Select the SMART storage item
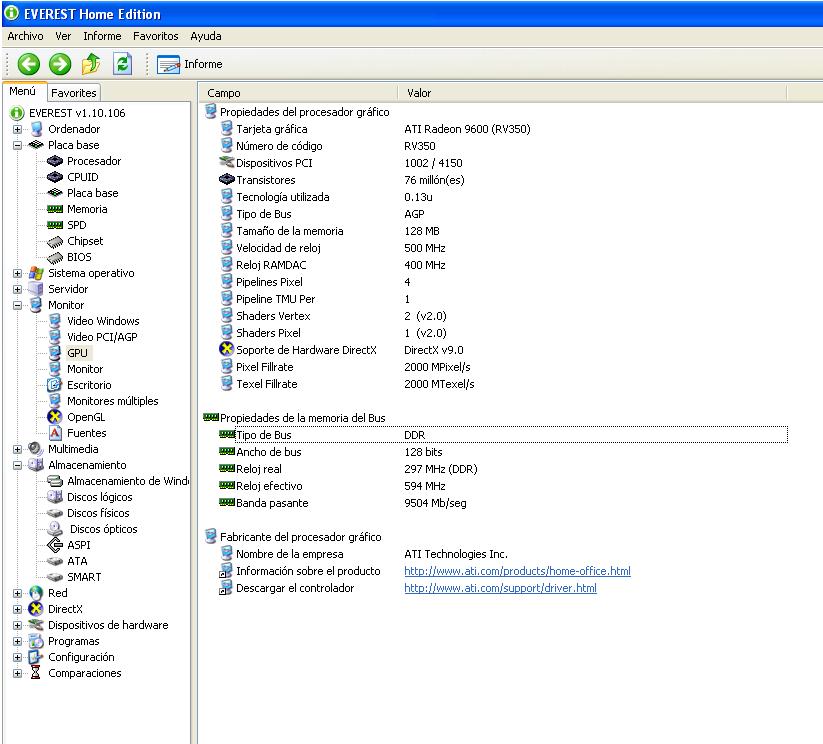 [x=84, y=577]
